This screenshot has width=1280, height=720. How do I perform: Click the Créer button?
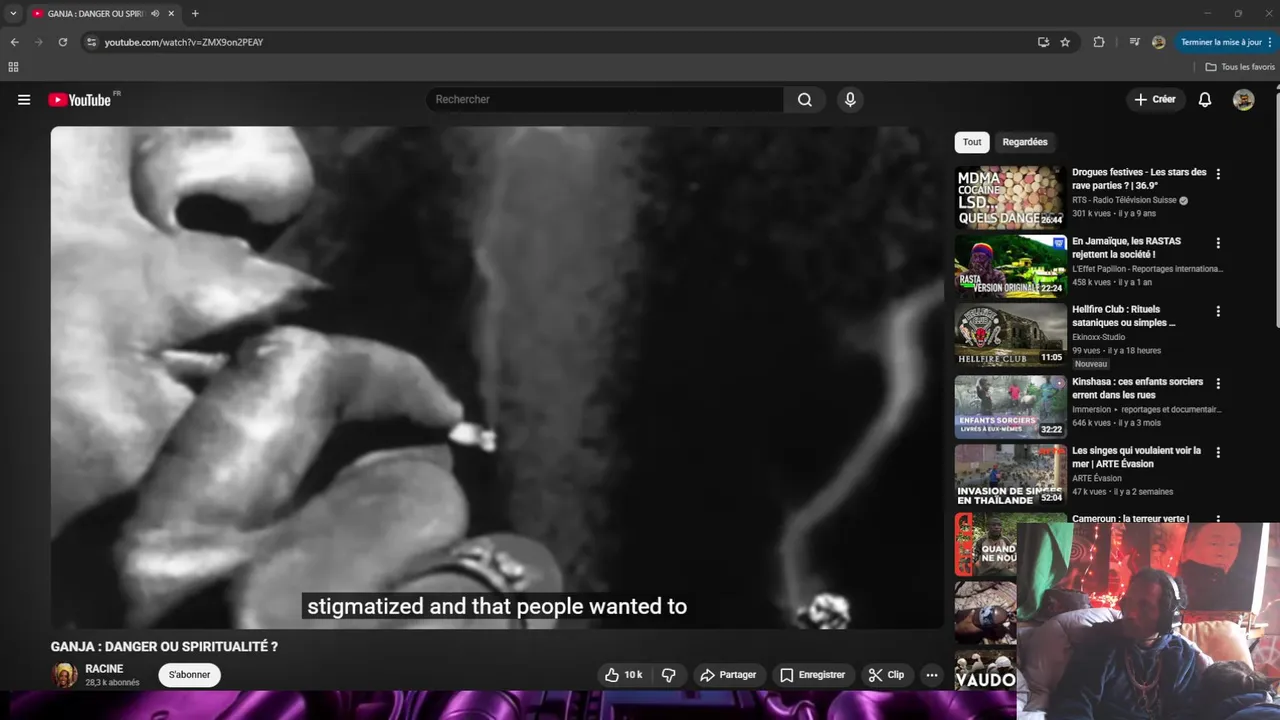[1155, 100]
